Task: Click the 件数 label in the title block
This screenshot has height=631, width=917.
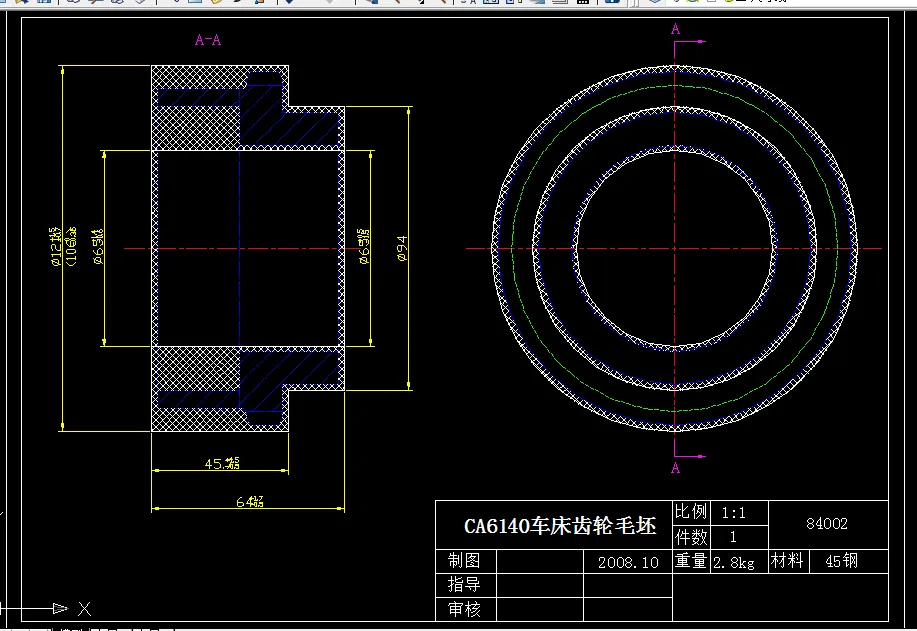Action: pos(691,536)
